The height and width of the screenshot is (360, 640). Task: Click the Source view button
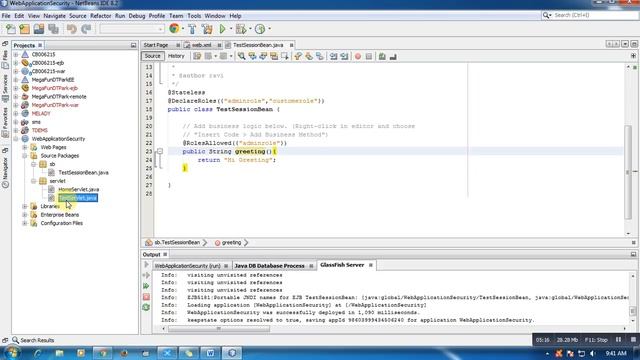152,56
